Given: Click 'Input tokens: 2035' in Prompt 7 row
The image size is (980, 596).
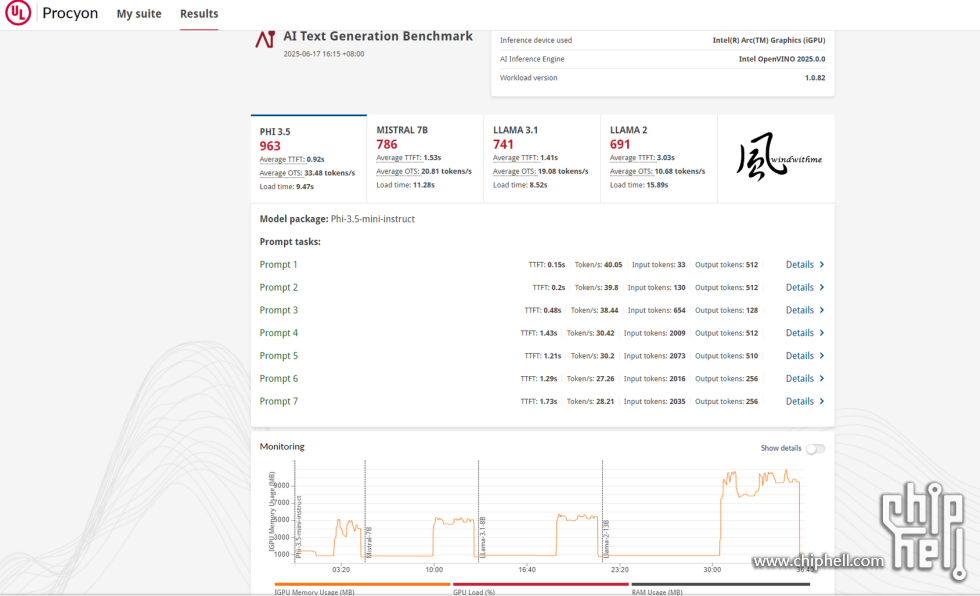Looking at the screenshot, I should point(654,402).
